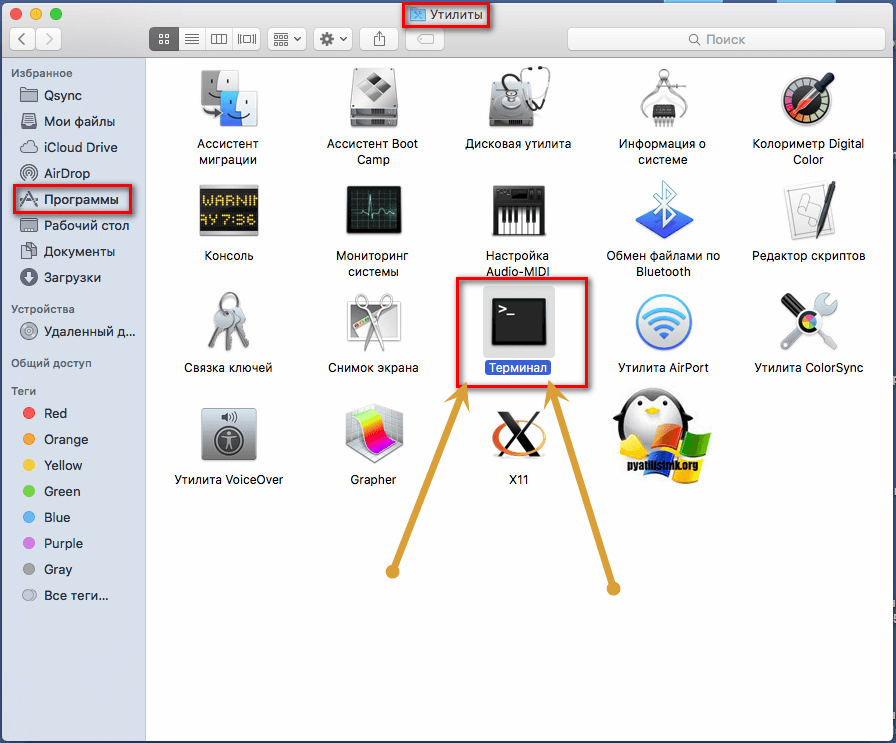The width and height of the screenshot is (896, 743).
Task: Select the Консоль app icon
Action: click(x=228, y=210)
